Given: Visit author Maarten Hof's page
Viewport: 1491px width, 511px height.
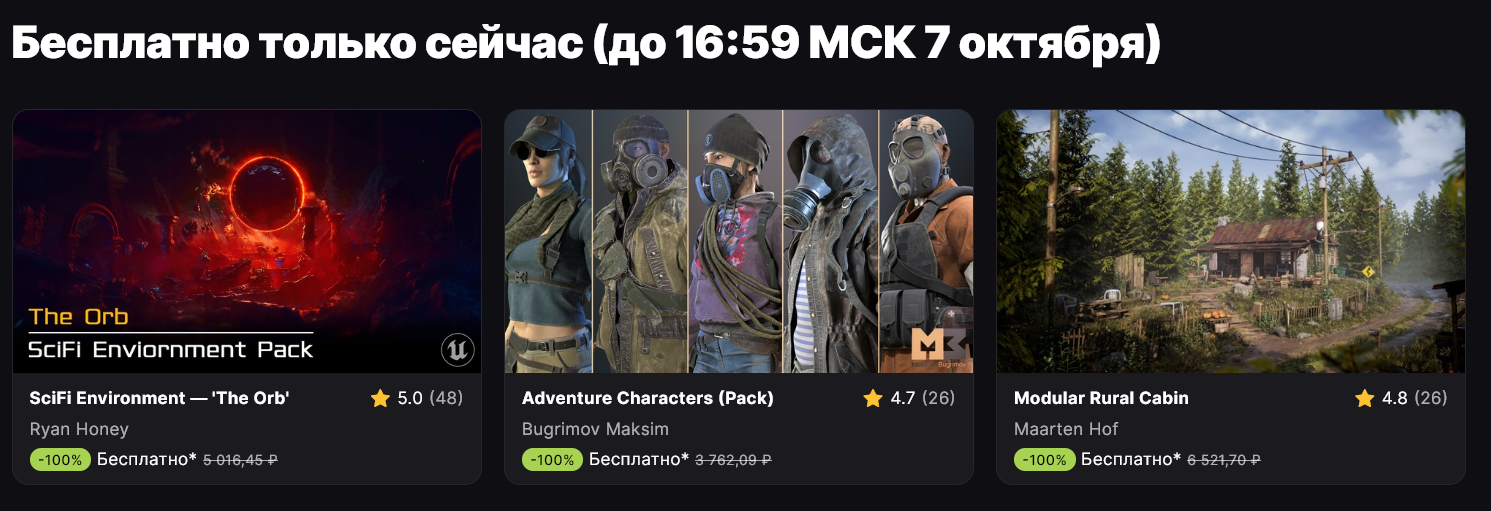Looking at the screenshot, I should point(1066,429).
